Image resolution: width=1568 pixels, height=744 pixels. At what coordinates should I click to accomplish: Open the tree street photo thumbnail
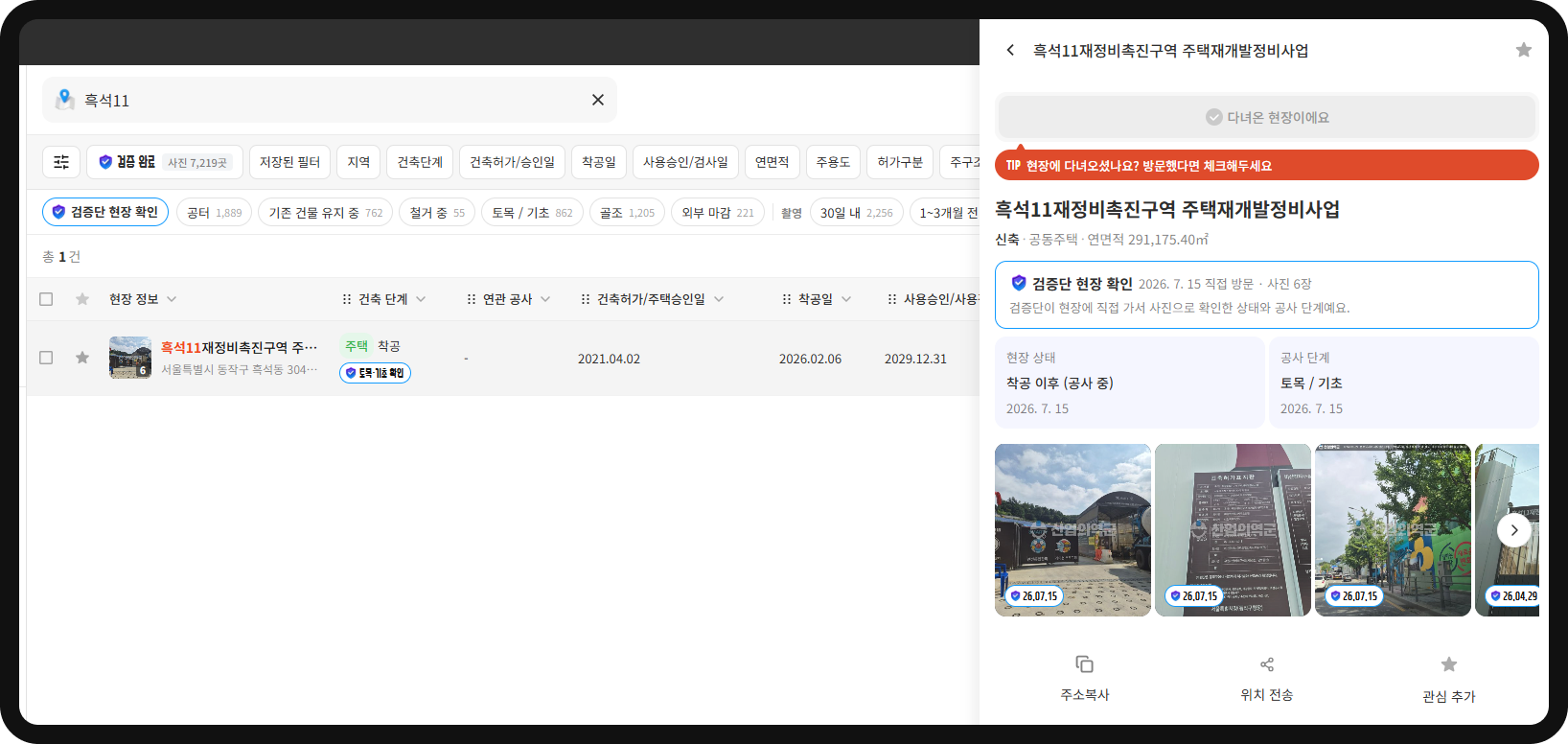1393,529
